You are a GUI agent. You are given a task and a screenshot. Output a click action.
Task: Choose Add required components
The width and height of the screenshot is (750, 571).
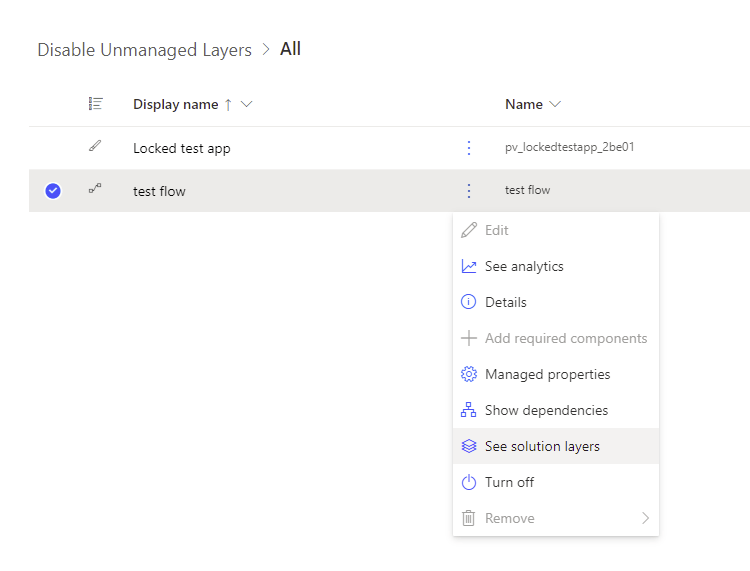(x=556, y=338)
